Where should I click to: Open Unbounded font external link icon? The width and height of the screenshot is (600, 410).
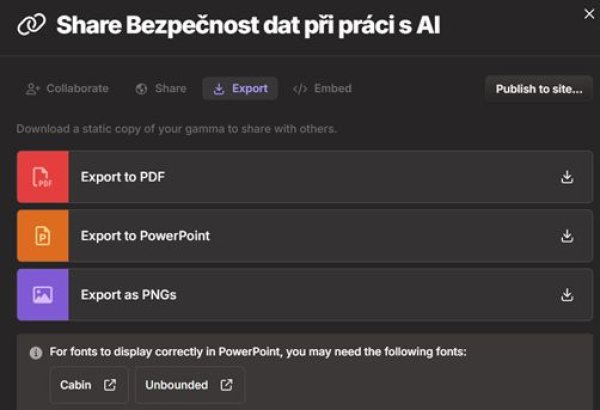pos(226,385)
